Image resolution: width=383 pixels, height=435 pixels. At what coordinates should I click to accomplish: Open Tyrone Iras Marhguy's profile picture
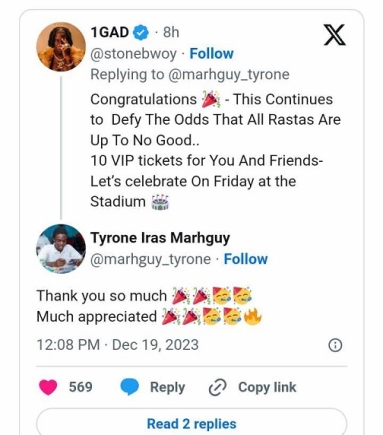(x=61, y=249)
